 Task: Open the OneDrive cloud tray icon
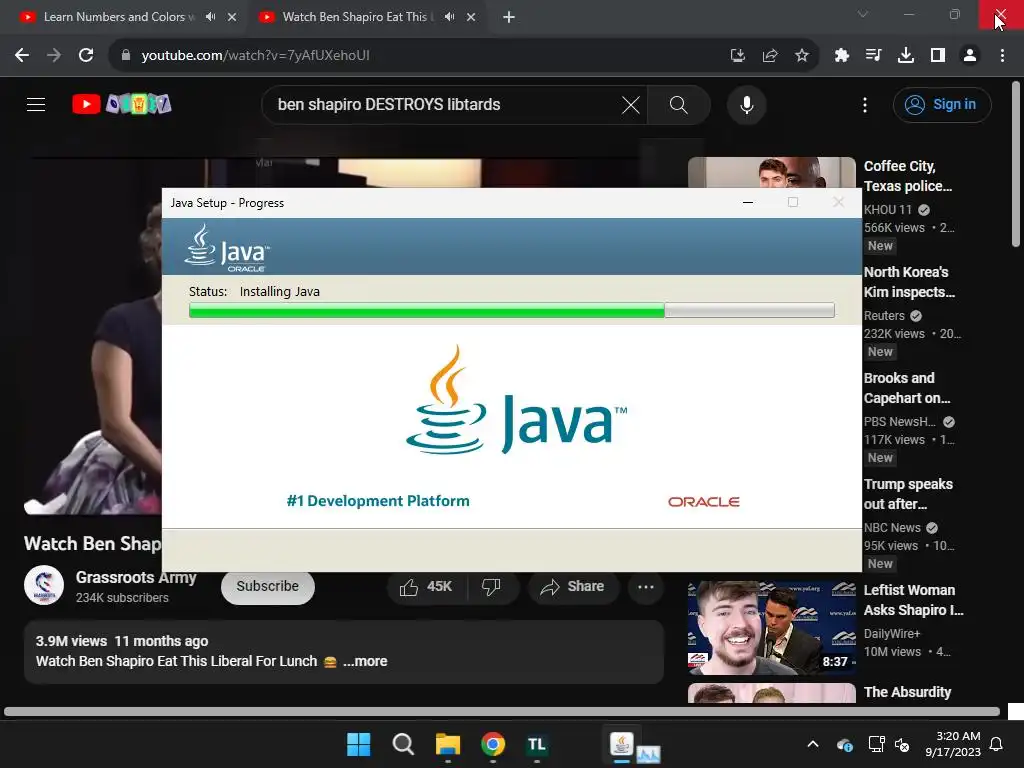click(x=844, y=744)
